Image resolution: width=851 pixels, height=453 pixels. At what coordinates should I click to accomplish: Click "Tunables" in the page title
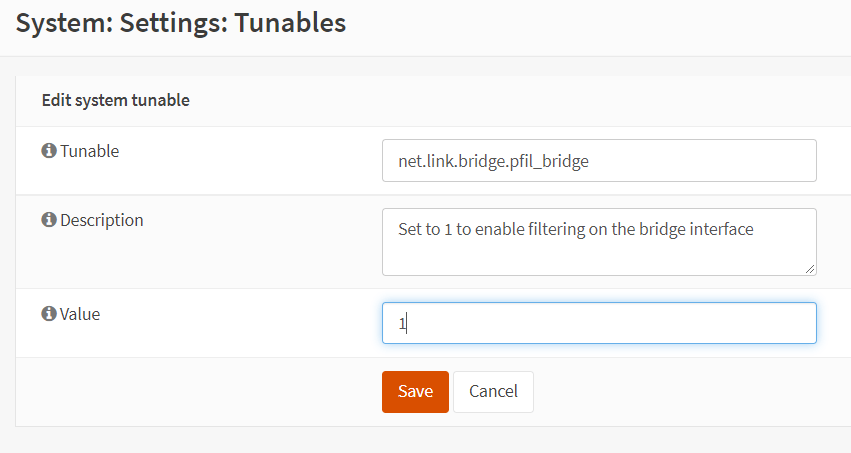click(290, 23)
